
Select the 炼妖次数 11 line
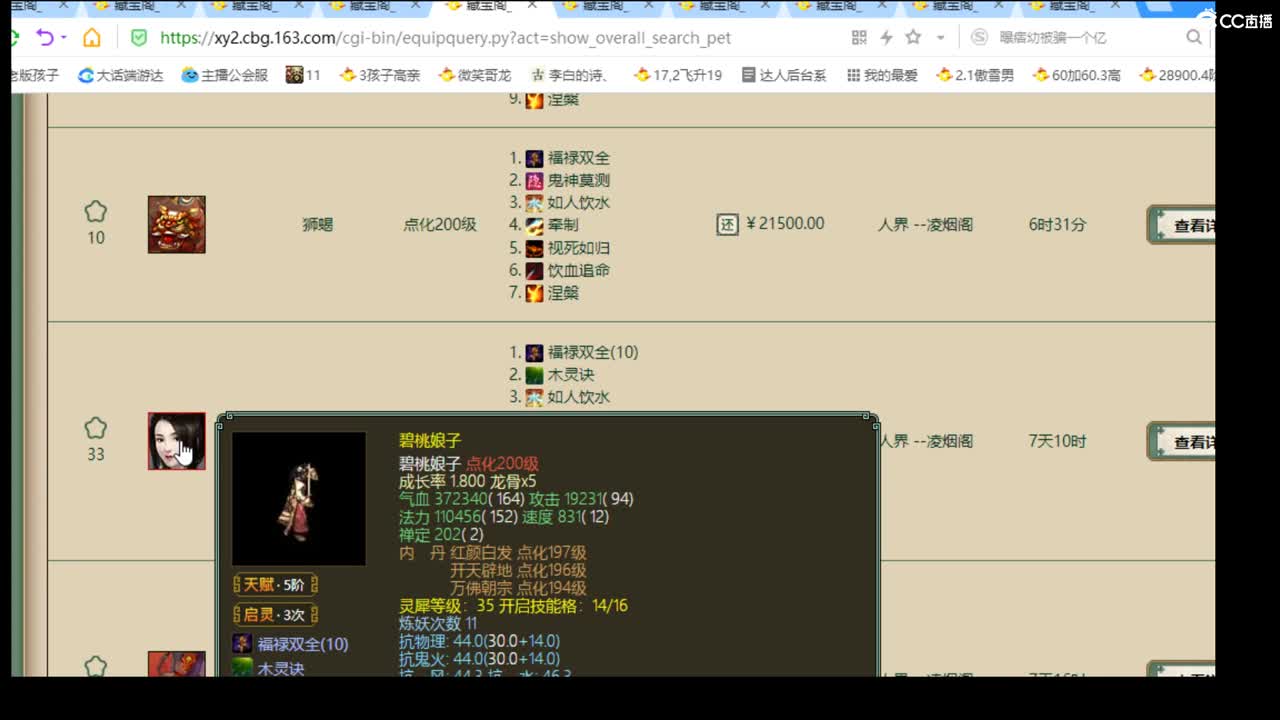point(438,623)
